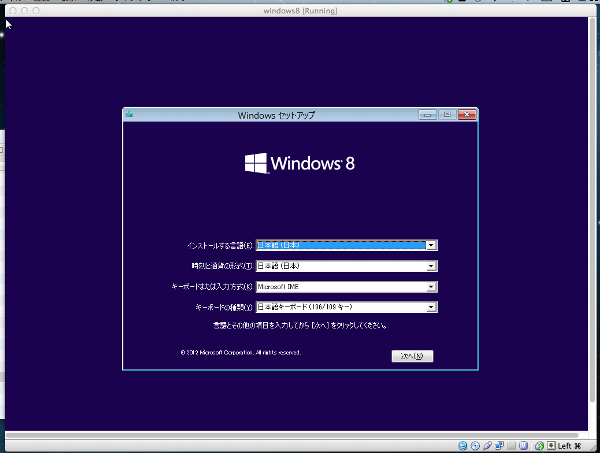Open the keyboard type (106/109 key) dropdown

coord(431,307)
